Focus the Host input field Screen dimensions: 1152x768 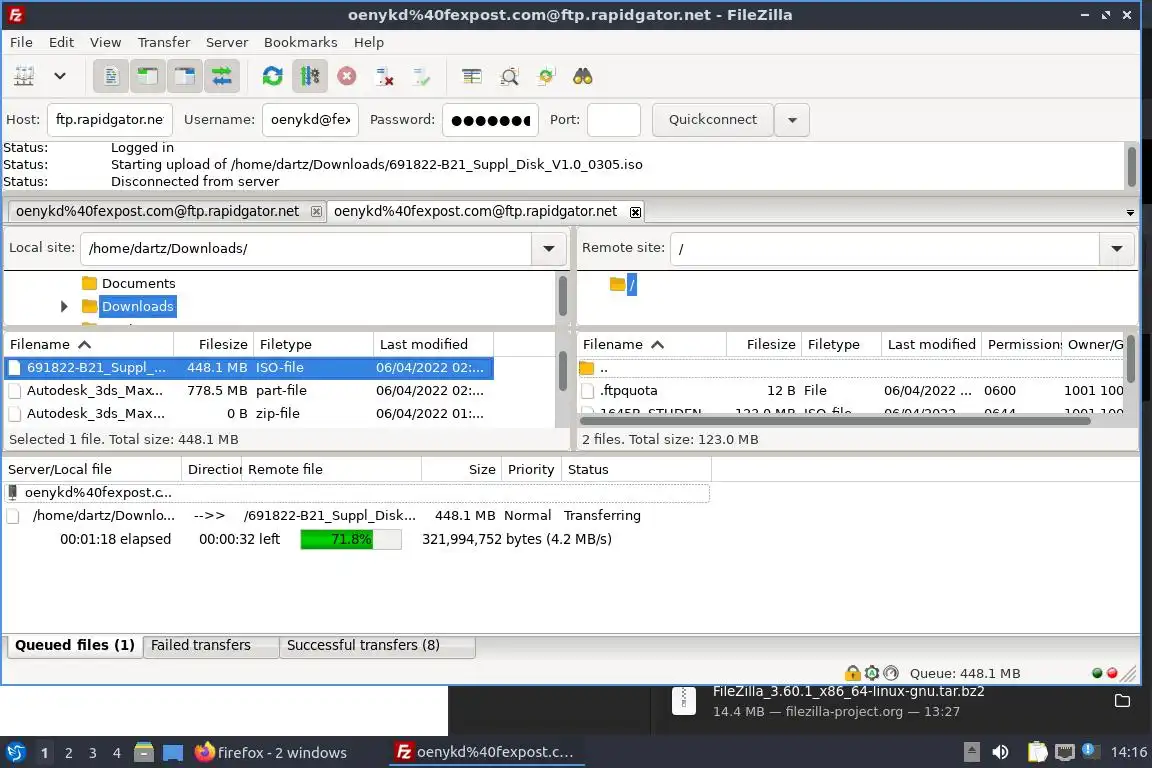[x=110, y=120]
